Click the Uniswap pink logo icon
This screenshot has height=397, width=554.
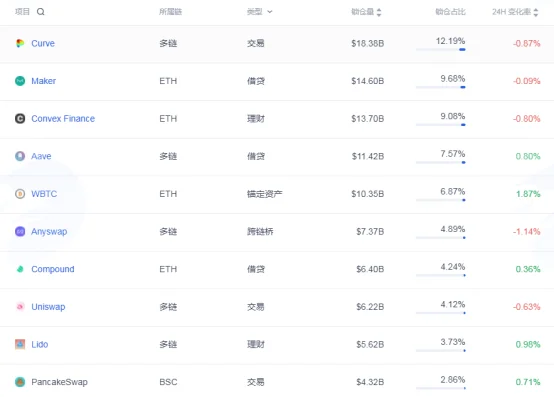coord(20,307)
